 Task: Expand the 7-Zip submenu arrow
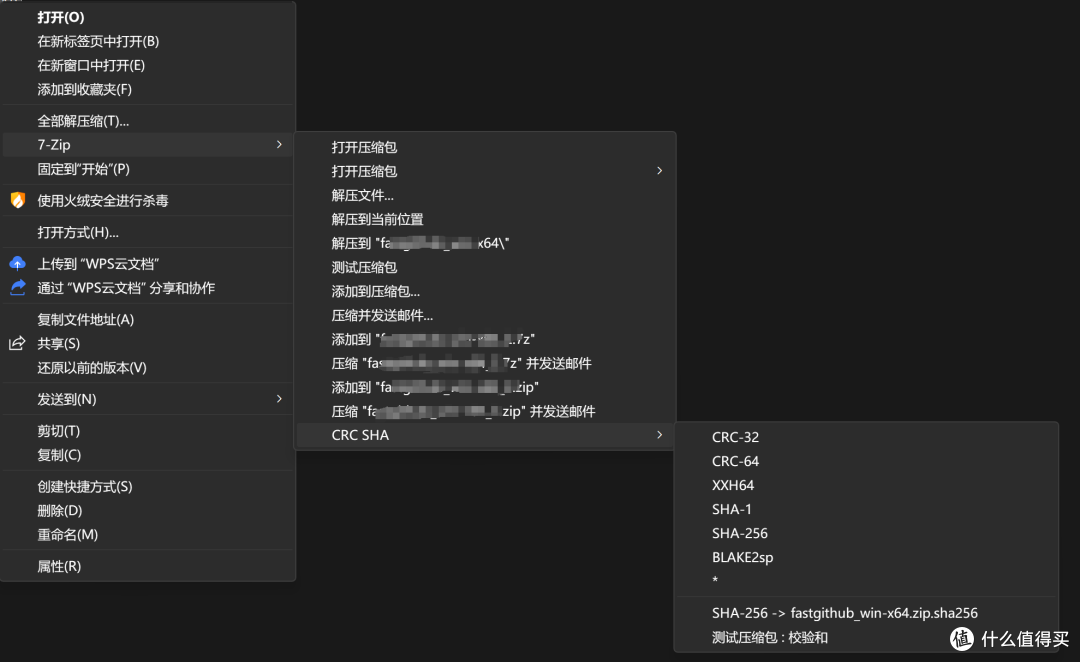[279, 145]
